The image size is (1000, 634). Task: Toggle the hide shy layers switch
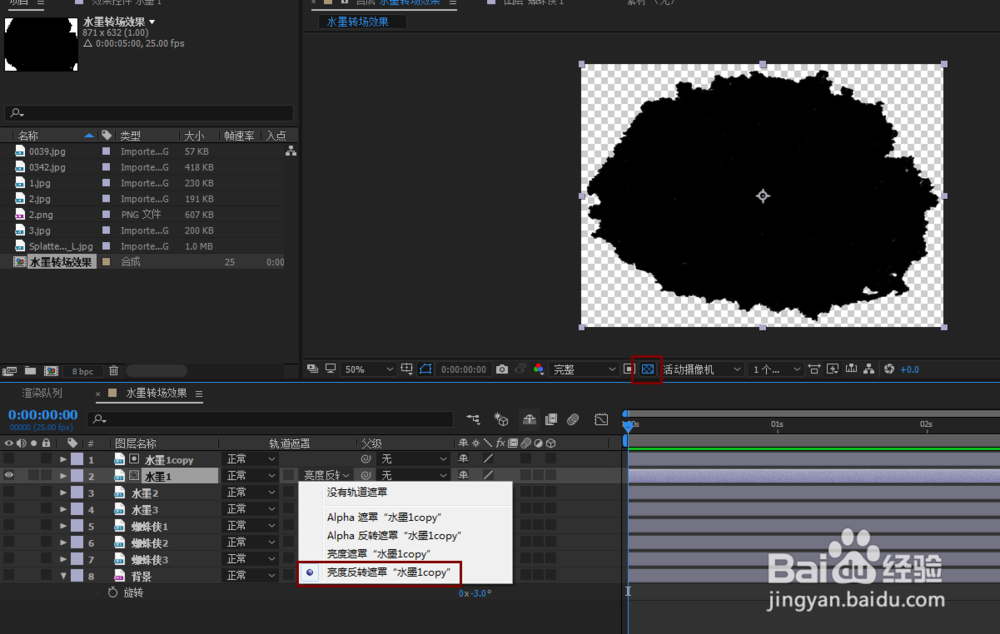[529, 419]
